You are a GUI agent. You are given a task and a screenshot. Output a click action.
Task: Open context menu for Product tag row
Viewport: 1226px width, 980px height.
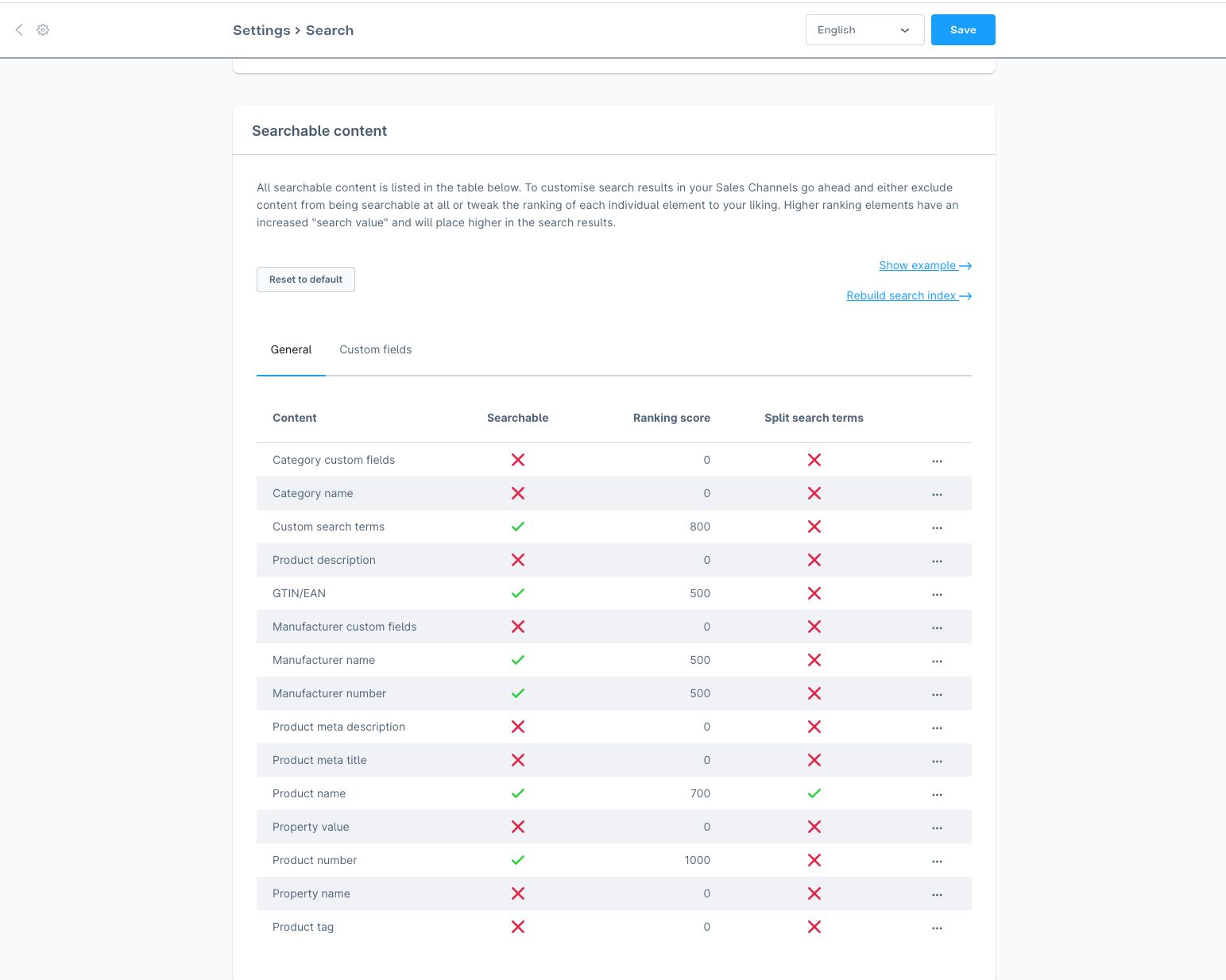(x=937, y=927)
